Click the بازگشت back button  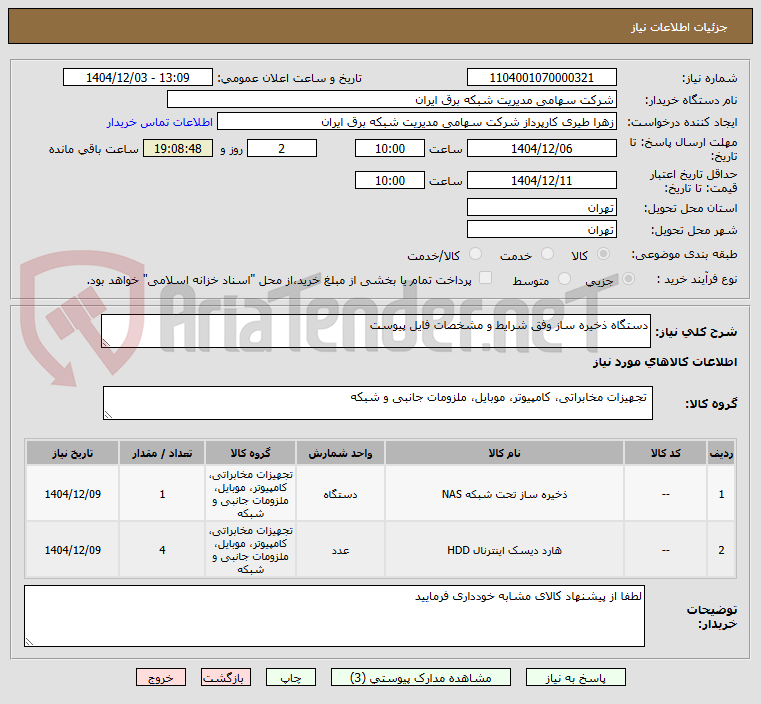click(226, 677)
